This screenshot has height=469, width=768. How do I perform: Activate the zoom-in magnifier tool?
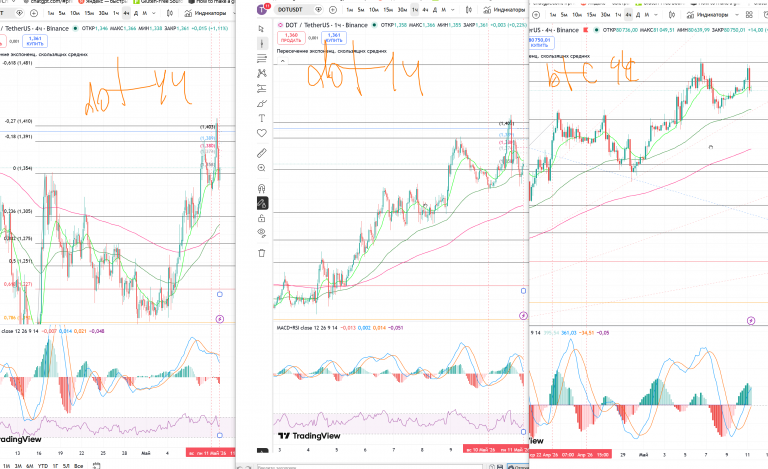pos(262,168)
